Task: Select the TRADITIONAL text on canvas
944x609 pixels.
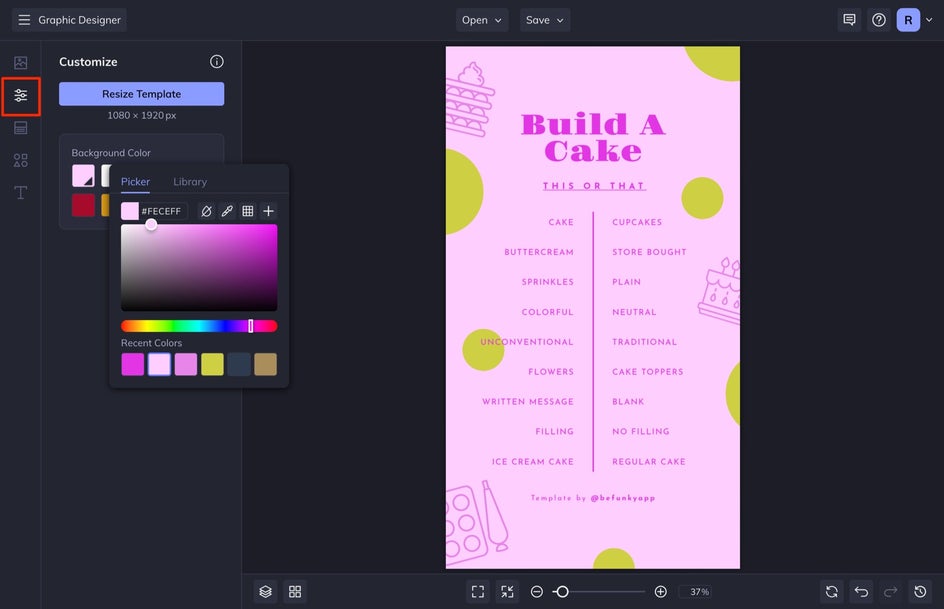Action: [x=644, y=342]
